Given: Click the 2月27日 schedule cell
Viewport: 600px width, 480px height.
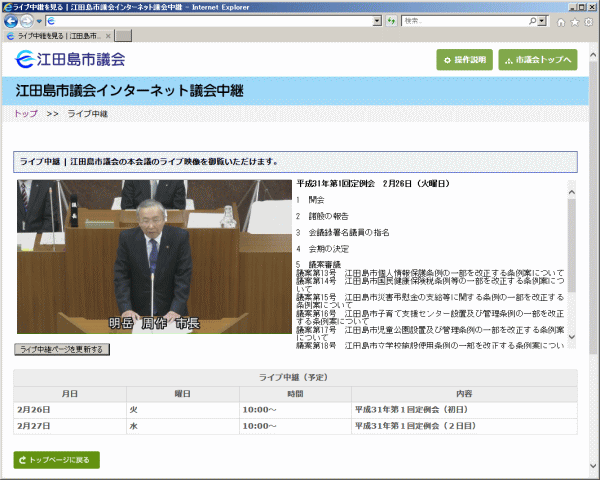Looking at the screenshot, I should tap(70, 426).
